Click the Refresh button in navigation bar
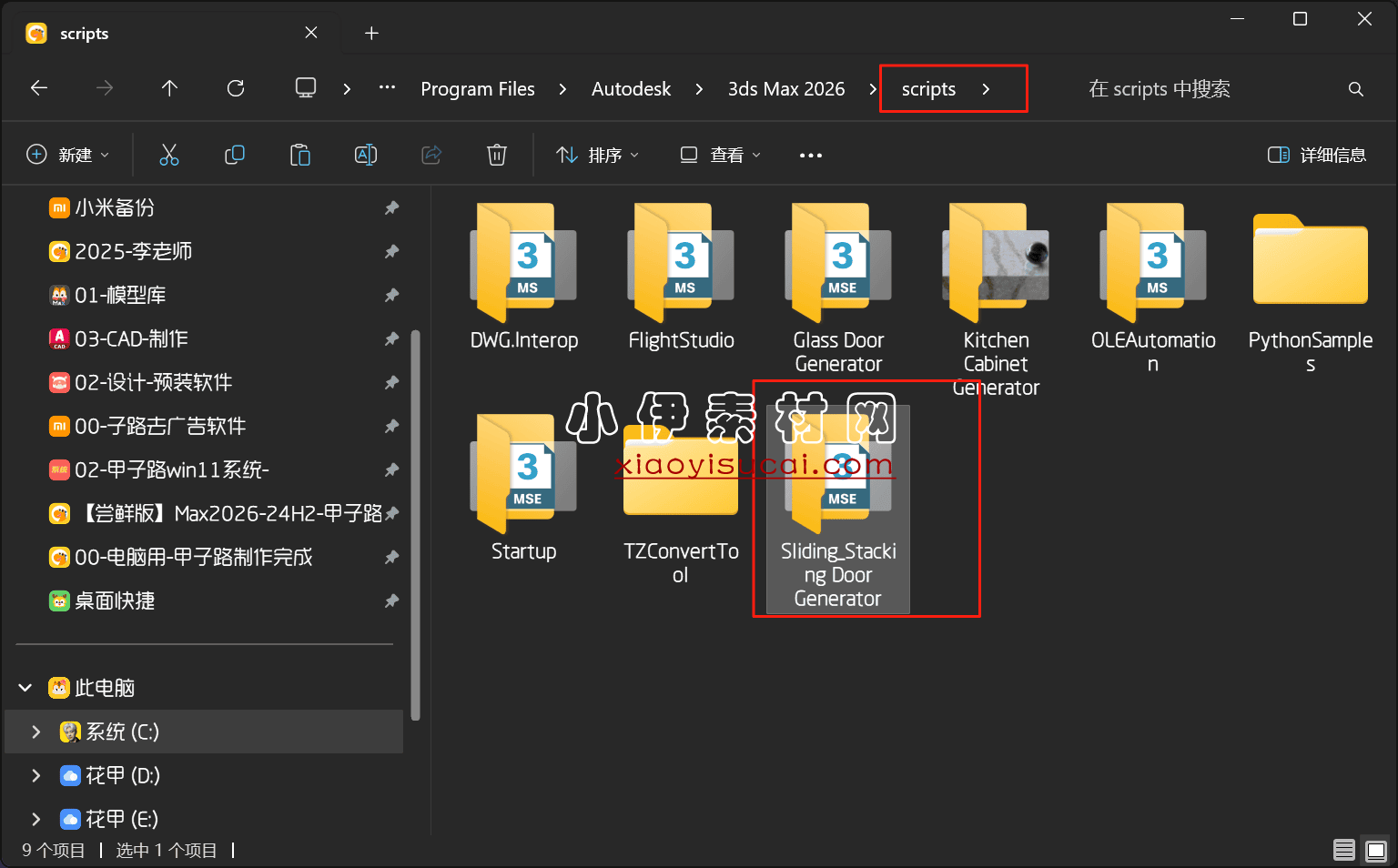 [x=236, y=88]
